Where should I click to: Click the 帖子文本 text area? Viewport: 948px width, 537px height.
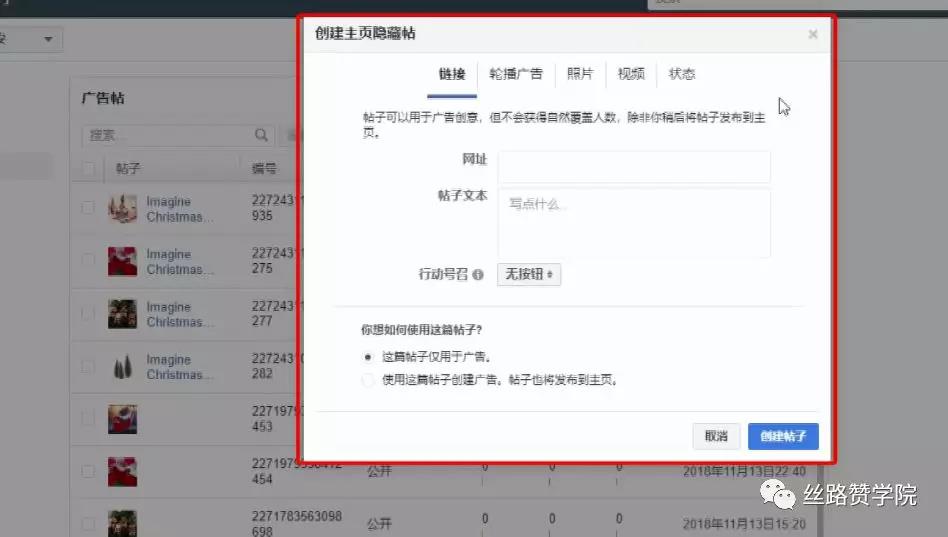(634, 223)
